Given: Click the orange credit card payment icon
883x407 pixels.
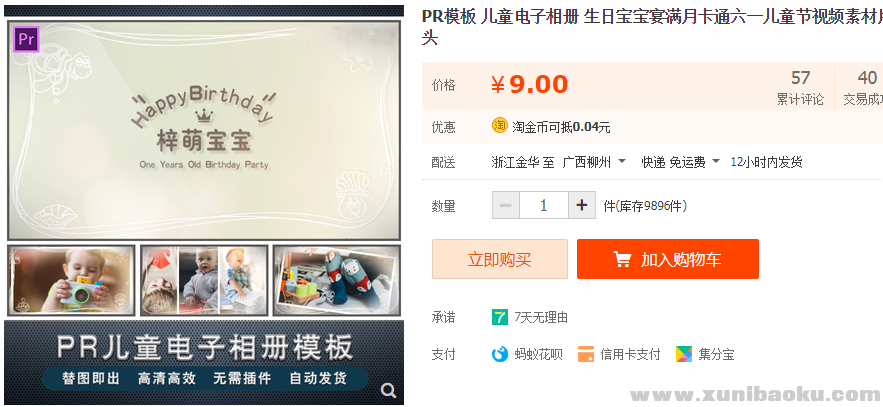Looking at the screenshot, I should 586,354.
